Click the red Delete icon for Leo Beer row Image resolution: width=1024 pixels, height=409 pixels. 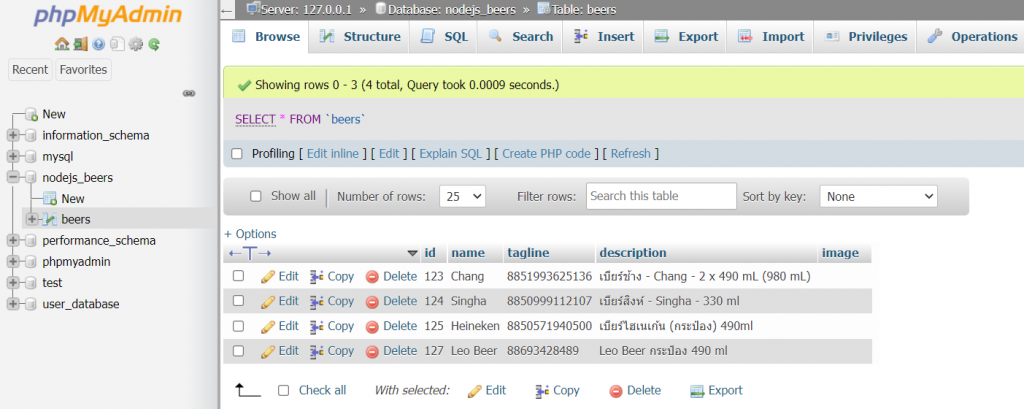coord(372,352)
